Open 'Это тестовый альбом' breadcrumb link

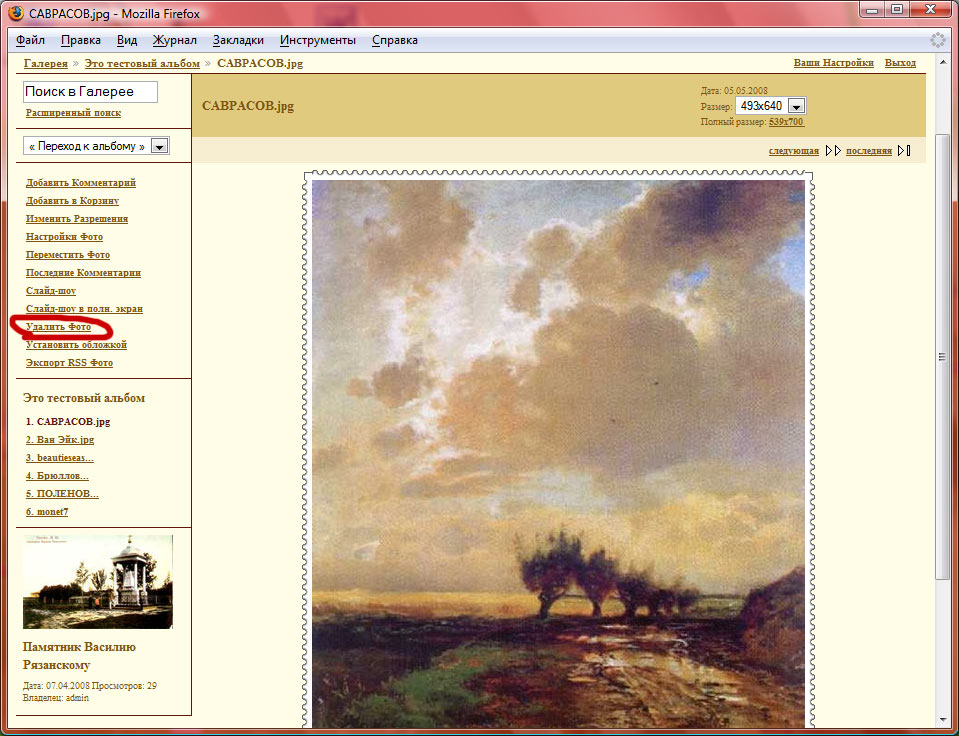coord(142,63)
